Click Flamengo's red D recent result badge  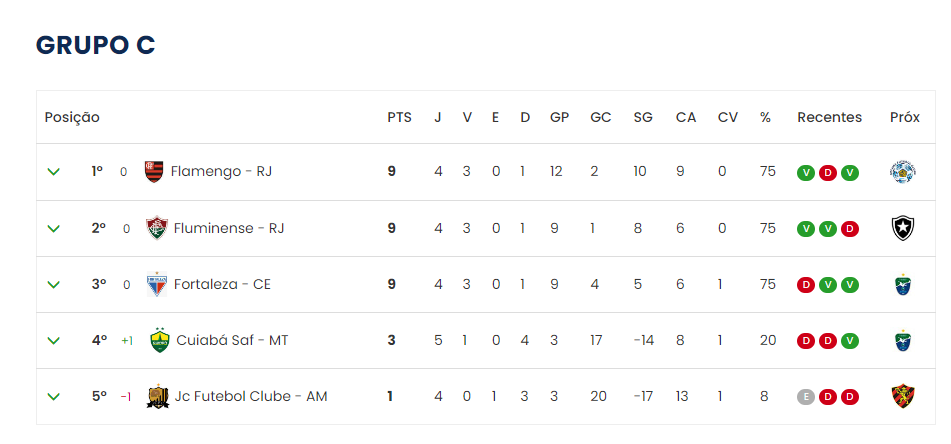point(827,173)
